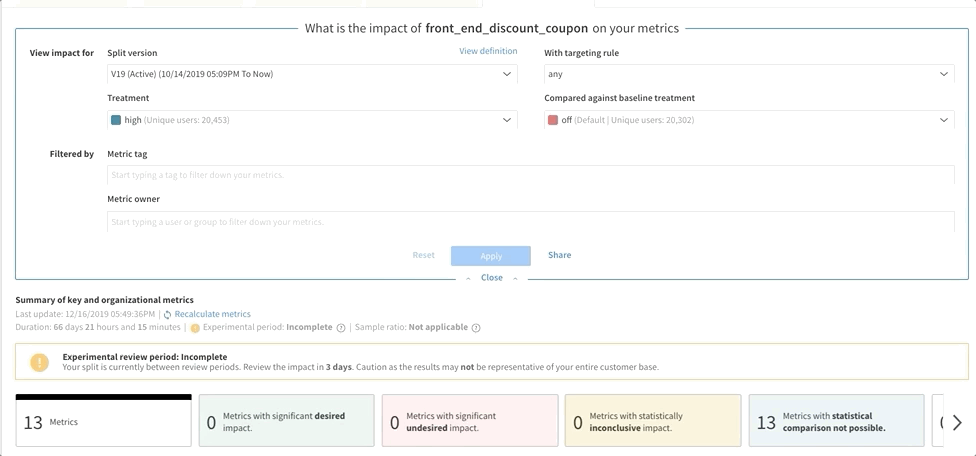Expand the Treatment dropdown showing high

312,119
